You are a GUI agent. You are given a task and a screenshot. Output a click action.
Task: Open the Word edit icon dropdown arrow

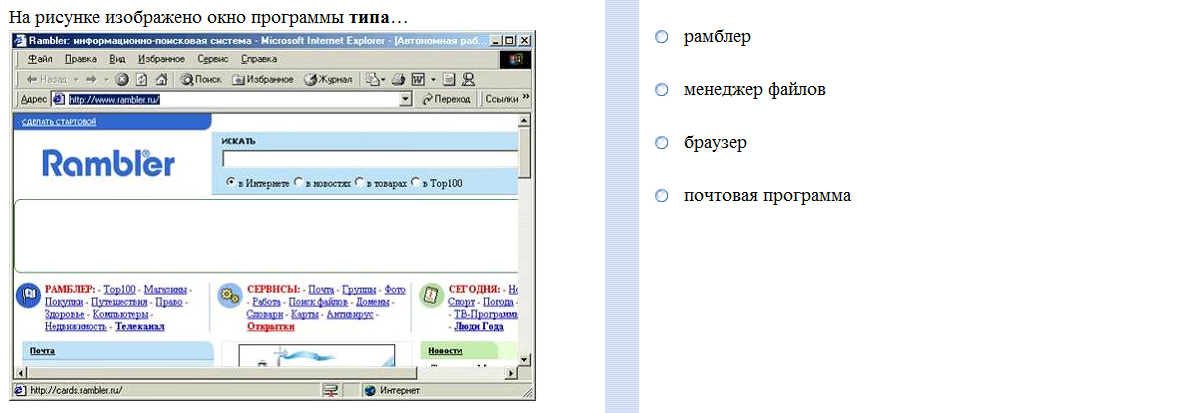click(433, 78)
